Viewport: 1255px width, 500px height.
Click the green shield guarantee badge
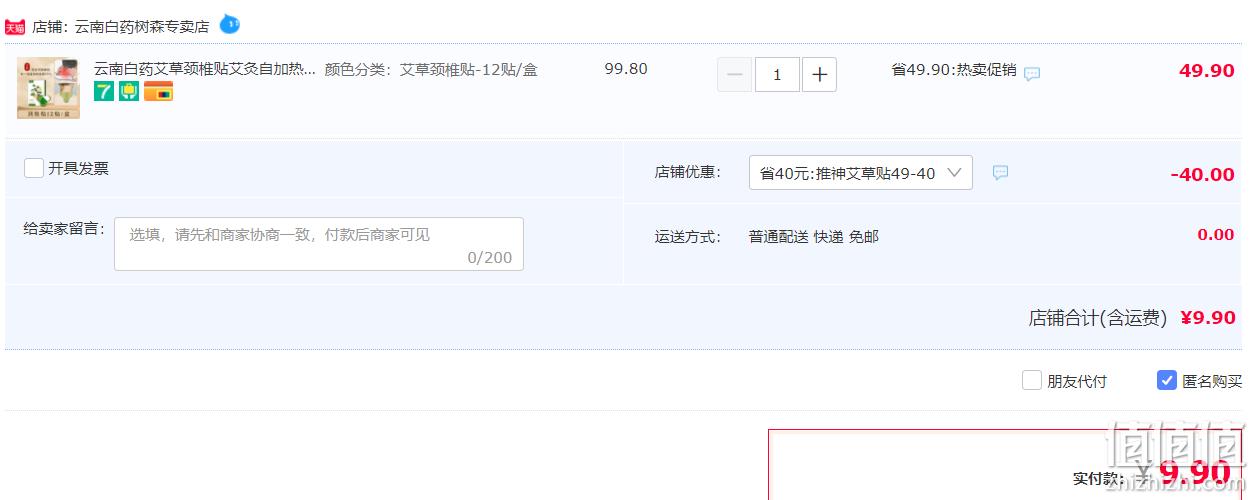(x=129, y=92)
